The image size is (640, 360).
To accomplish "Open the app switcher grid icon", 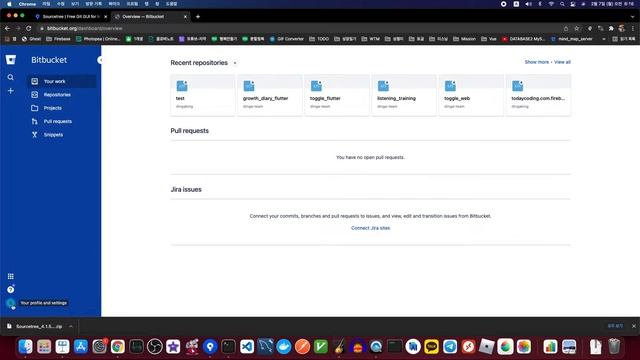I will coord(11,276).
